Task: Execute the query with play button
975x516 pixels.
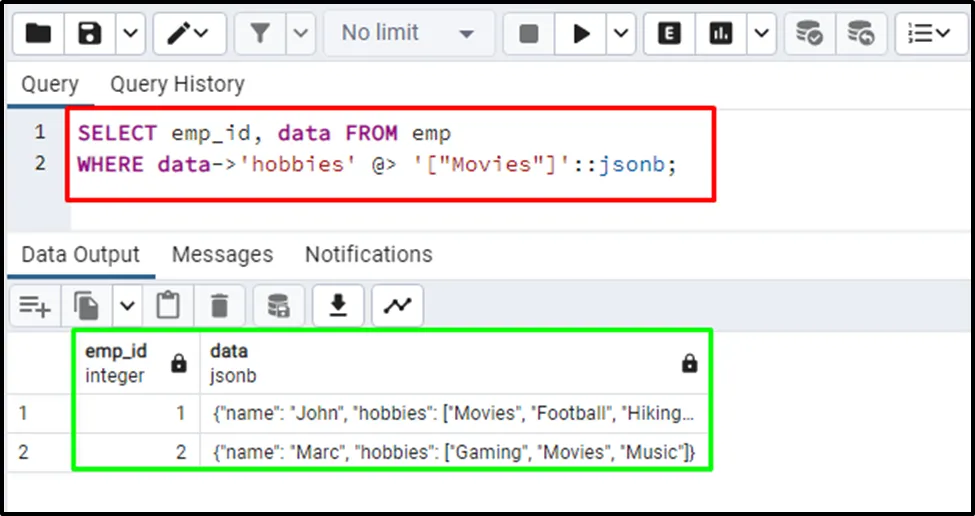Action: (x=581, y=34)
